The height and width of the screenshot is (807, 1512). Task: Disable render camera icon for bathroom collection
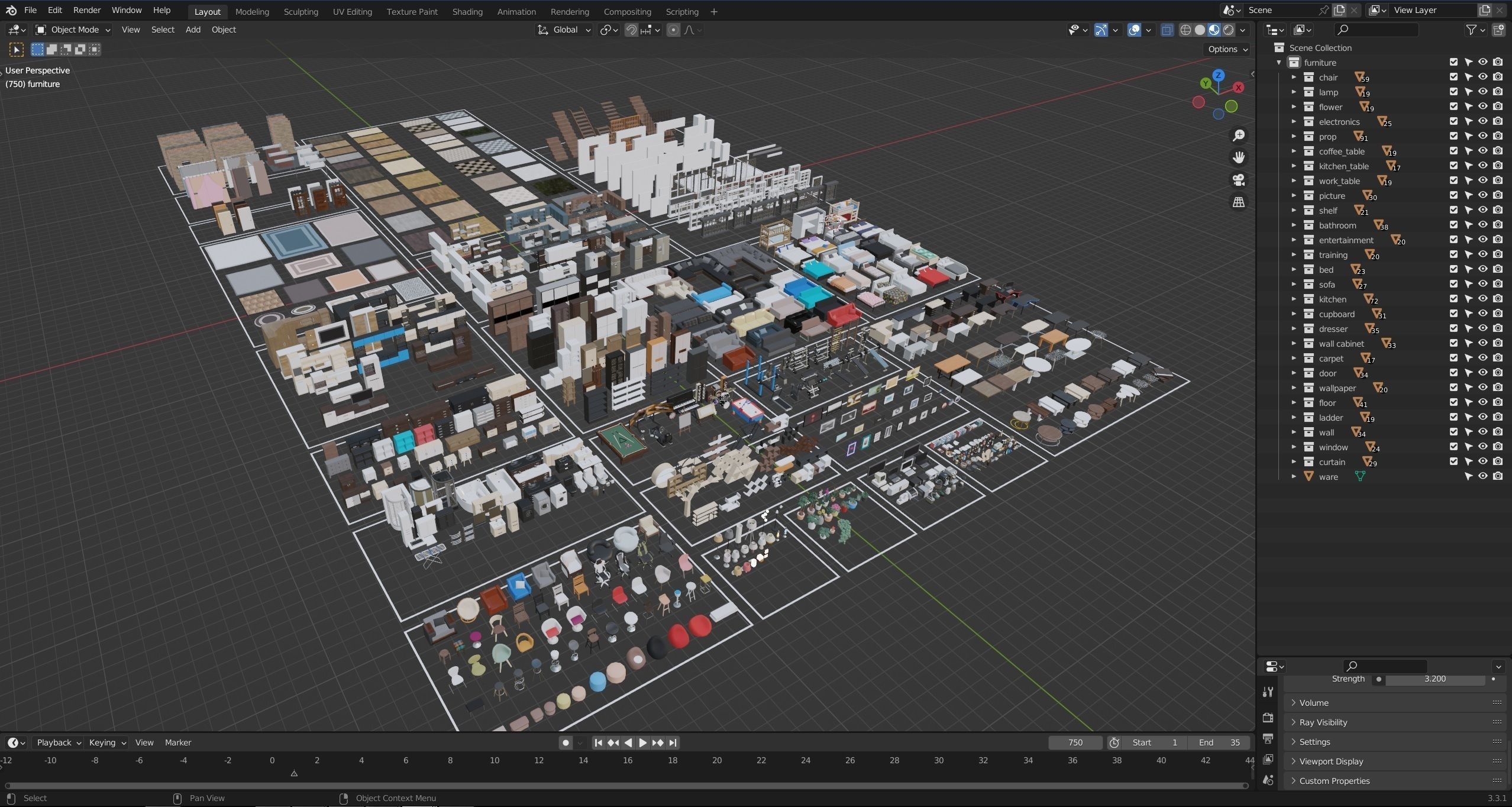[1497, 225]
